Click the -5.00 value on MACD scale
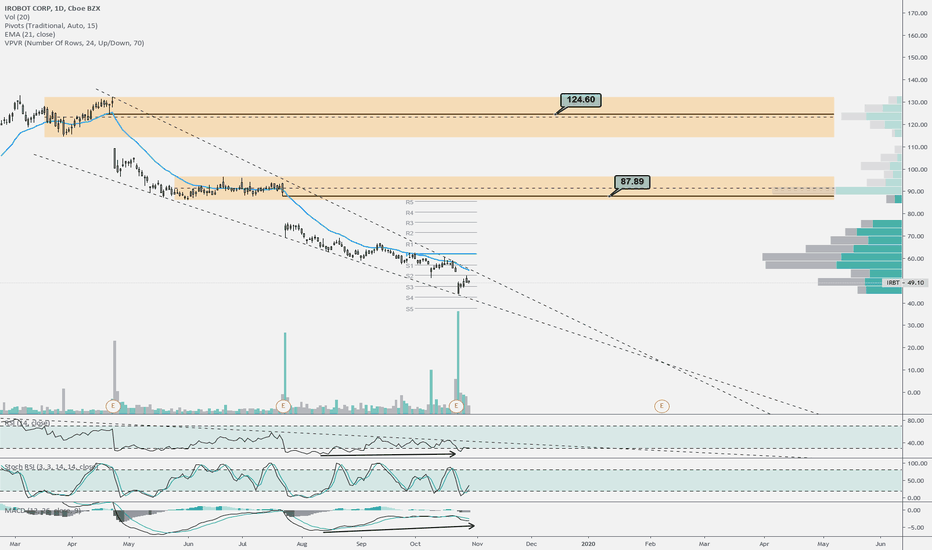This screenshot has height=550, width=932. tap(916, 527)
